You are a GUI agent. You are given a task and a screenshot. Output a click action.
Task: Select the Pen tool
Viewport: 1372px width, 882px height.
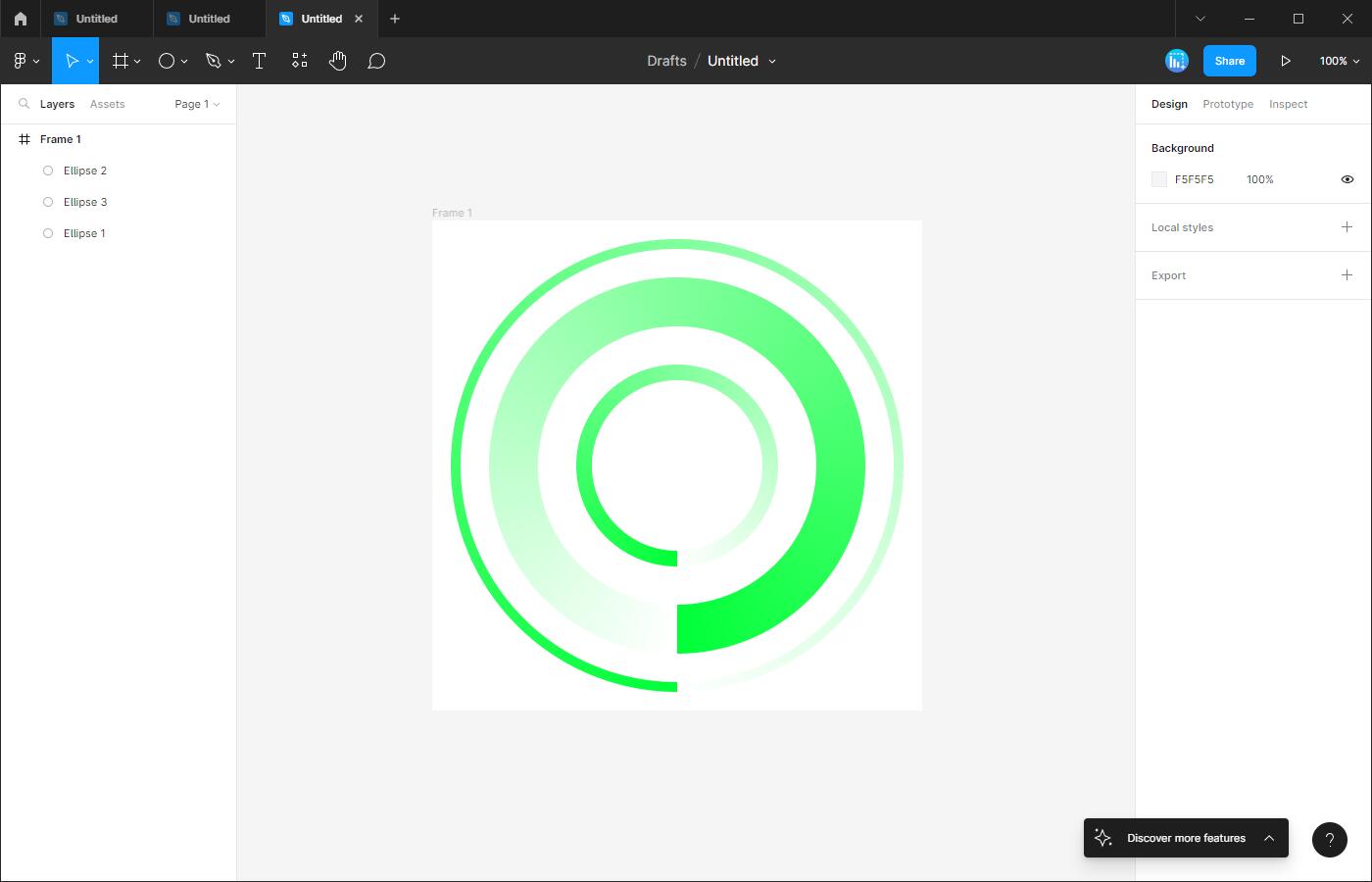214,61
